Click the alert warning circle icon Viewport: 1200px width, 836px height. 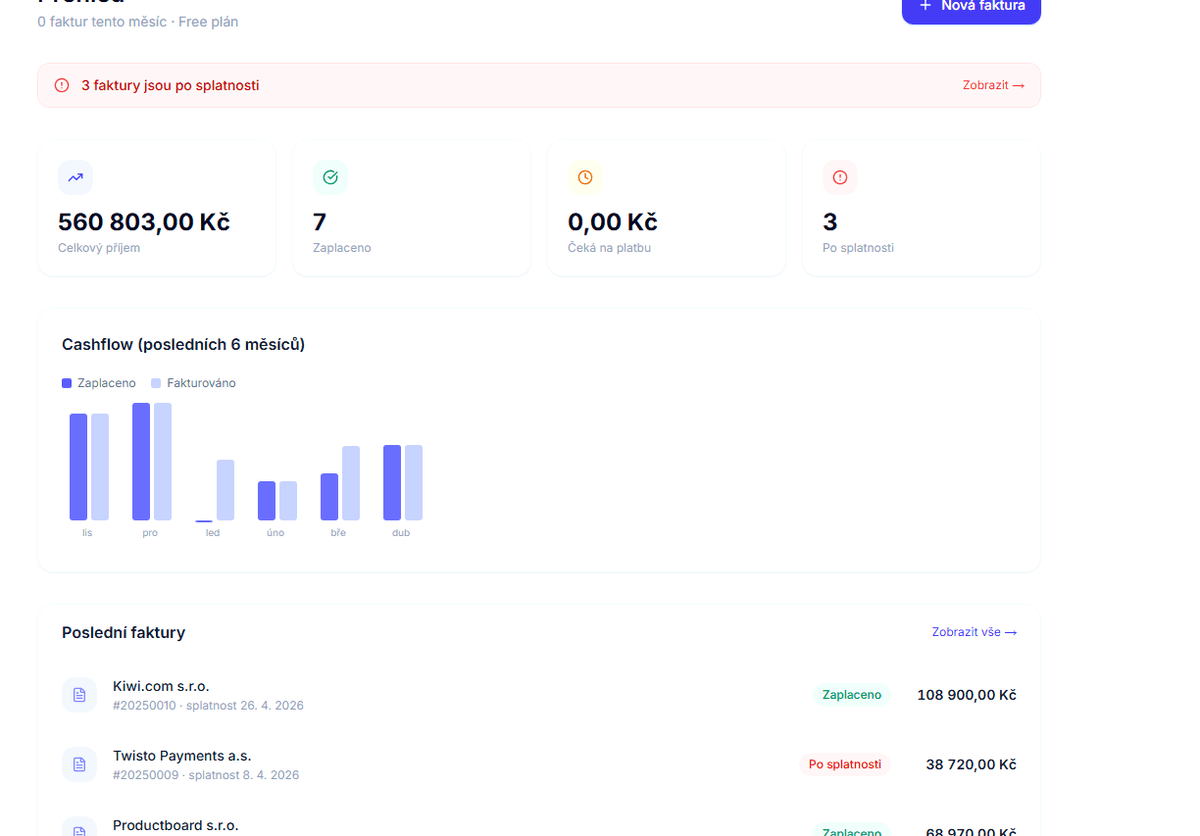(x=62, y=85)
